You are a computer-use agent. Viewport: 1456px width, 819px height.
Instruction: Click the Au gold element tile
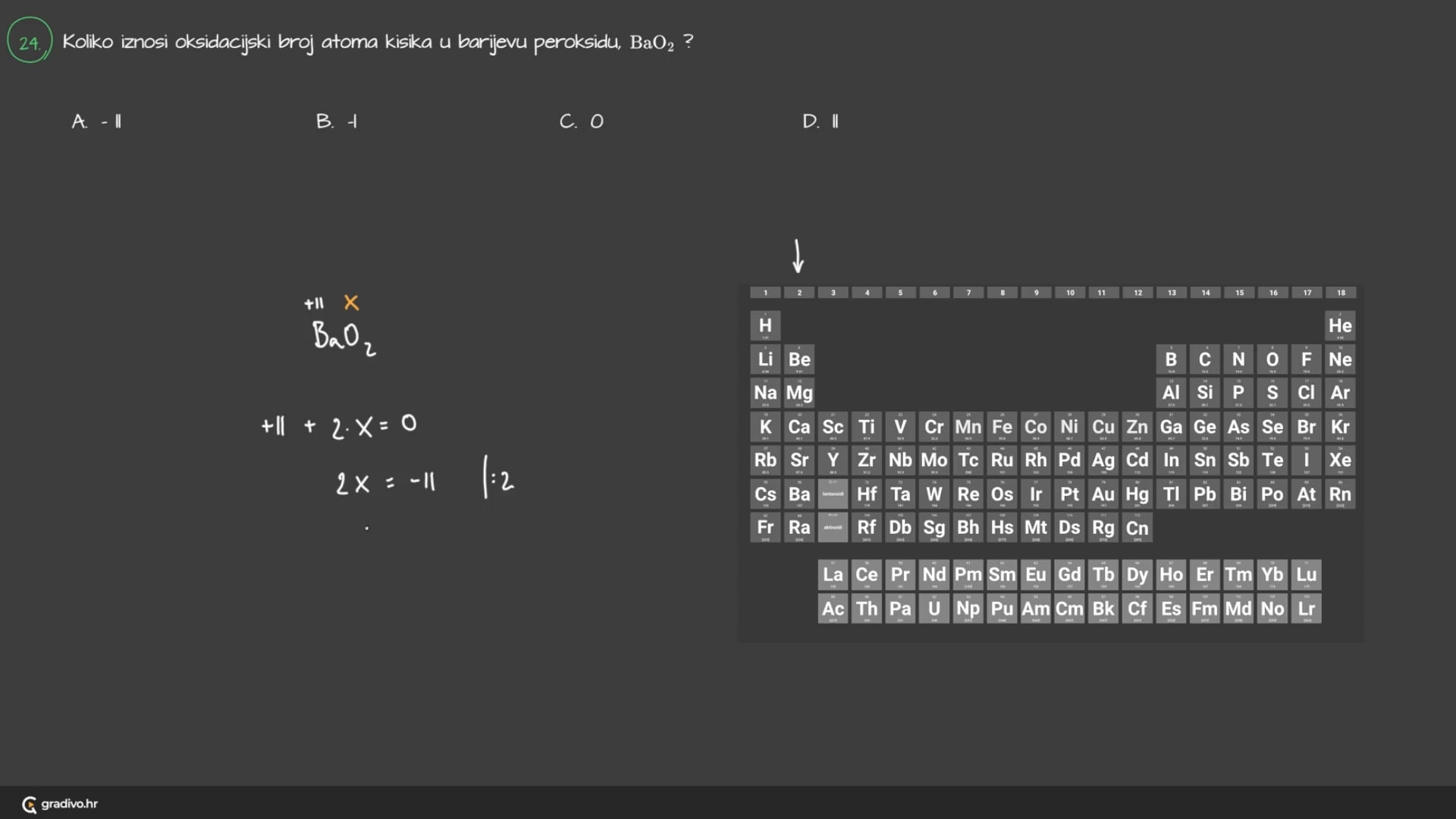(x=1103, y=494)
